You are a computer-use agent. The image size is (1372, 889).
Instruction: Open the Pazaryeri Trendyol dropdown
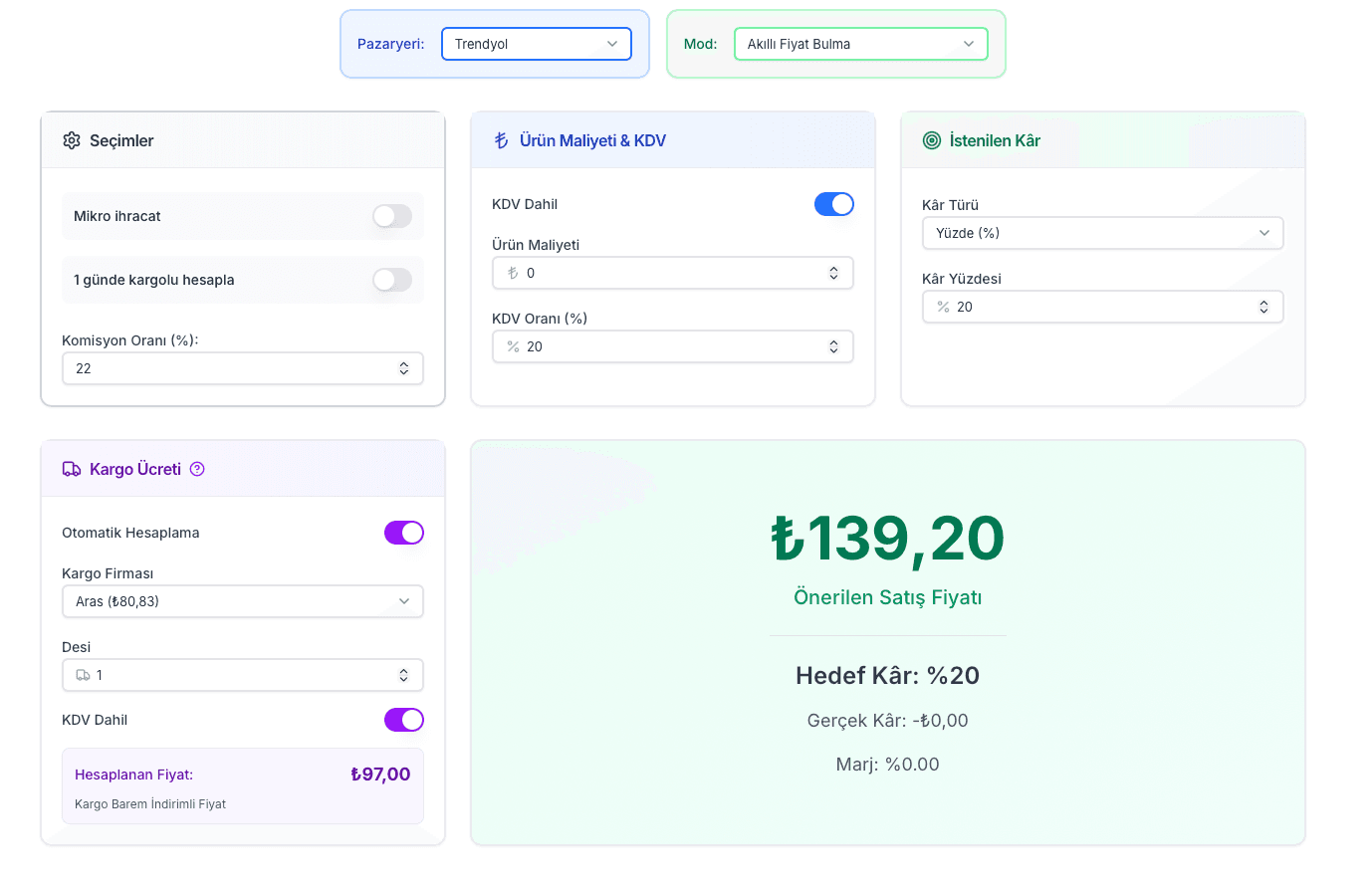pyautogui.click(x=537, y=44)
